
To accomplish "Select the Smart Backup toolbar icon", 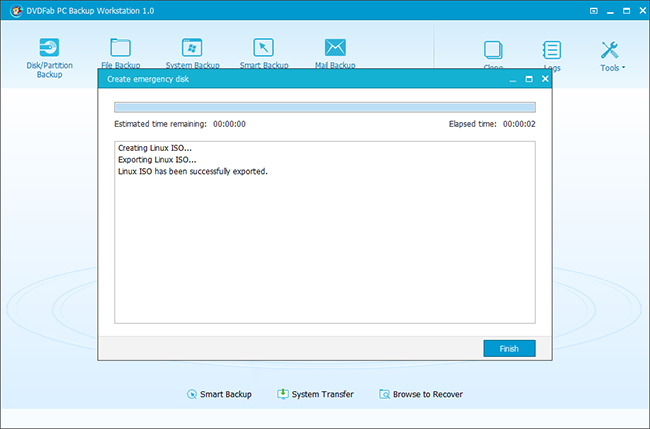I will coord(264,48).
